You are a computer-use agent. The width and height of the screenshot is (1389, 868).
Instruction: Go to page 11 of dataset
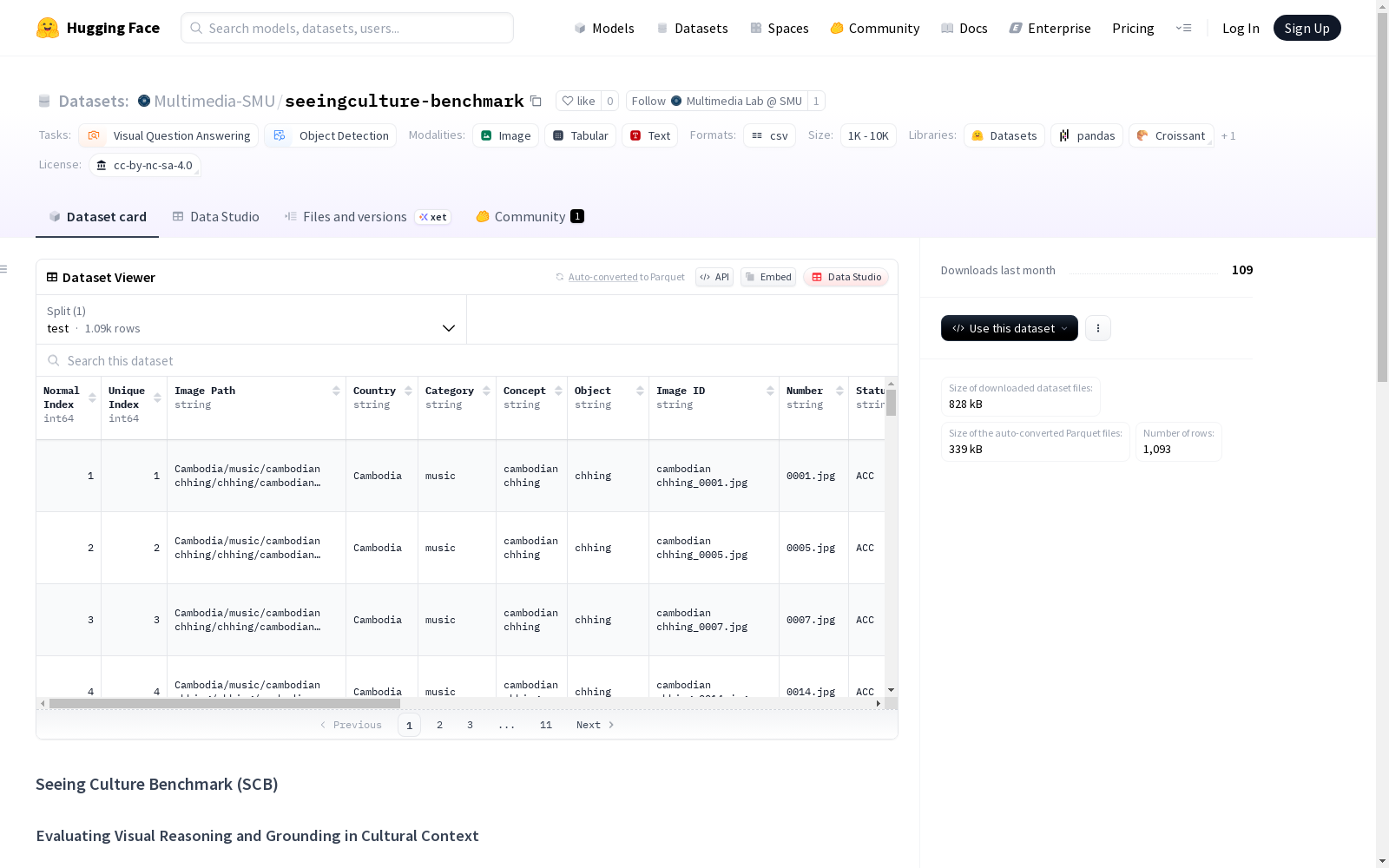546,725
